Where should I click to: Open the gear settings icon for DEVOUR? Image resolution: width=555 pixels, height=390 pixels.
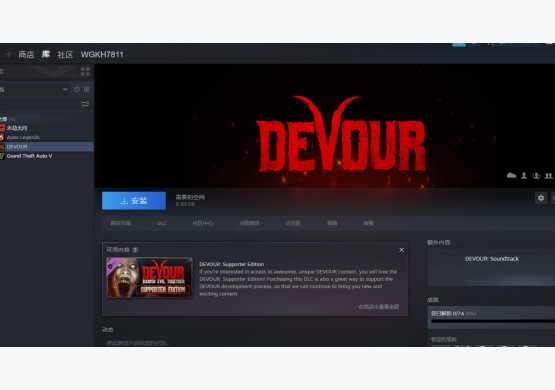click(540, 198)
